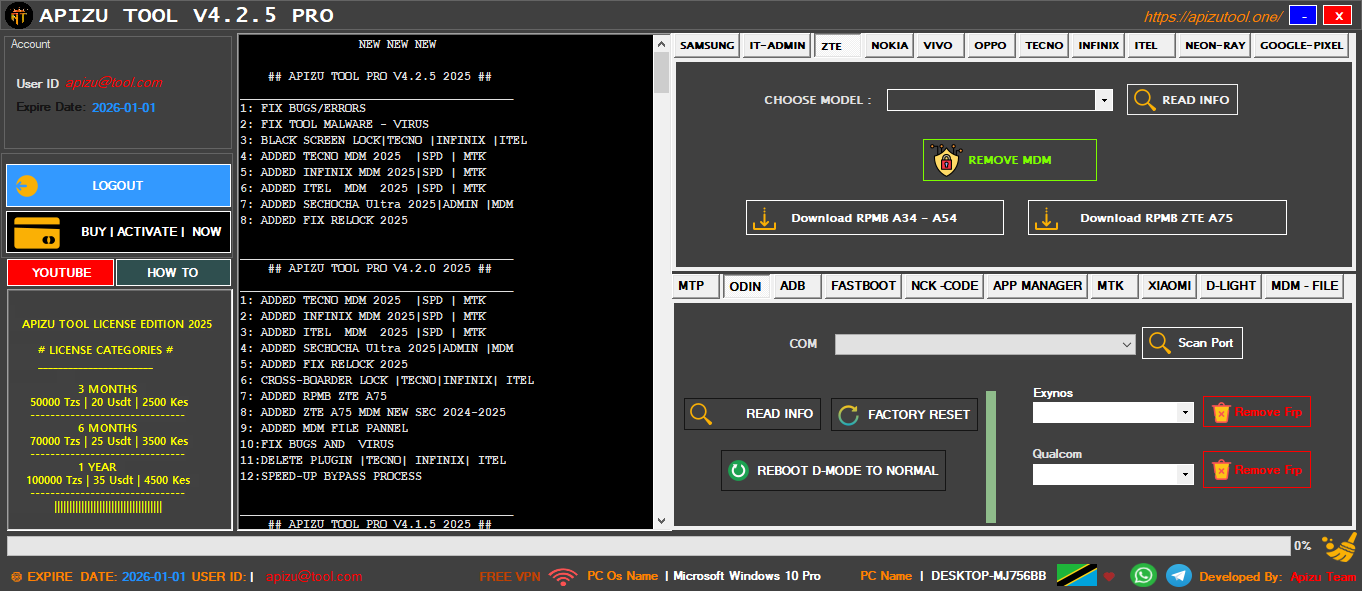This screenshot has width=1362, height=591.
Task: Click log line '12:SPEED-UP BYPASS PROCESS'
Action: (331, 476)
